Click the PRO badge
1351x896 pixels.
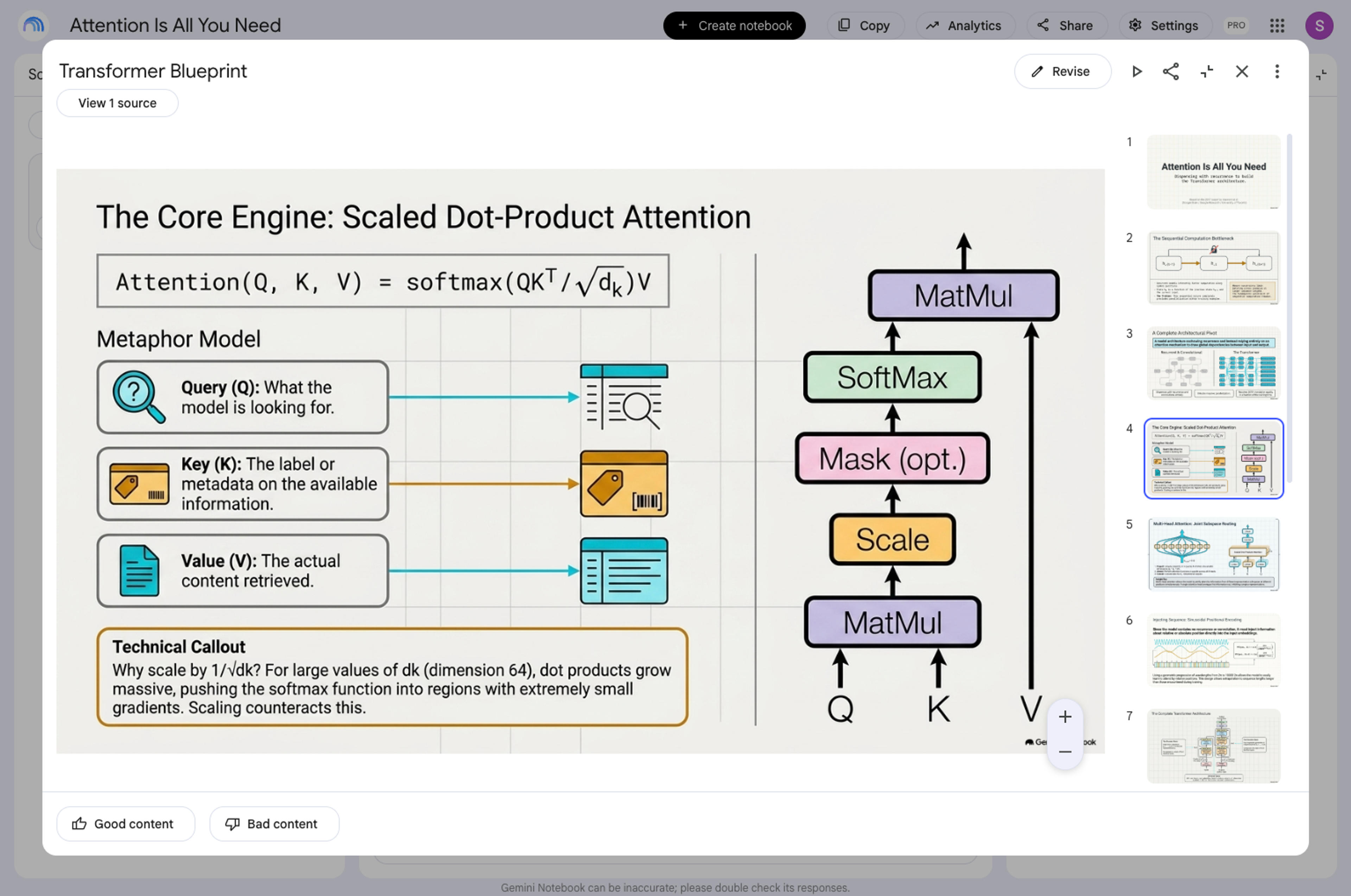click(1236, 26)
